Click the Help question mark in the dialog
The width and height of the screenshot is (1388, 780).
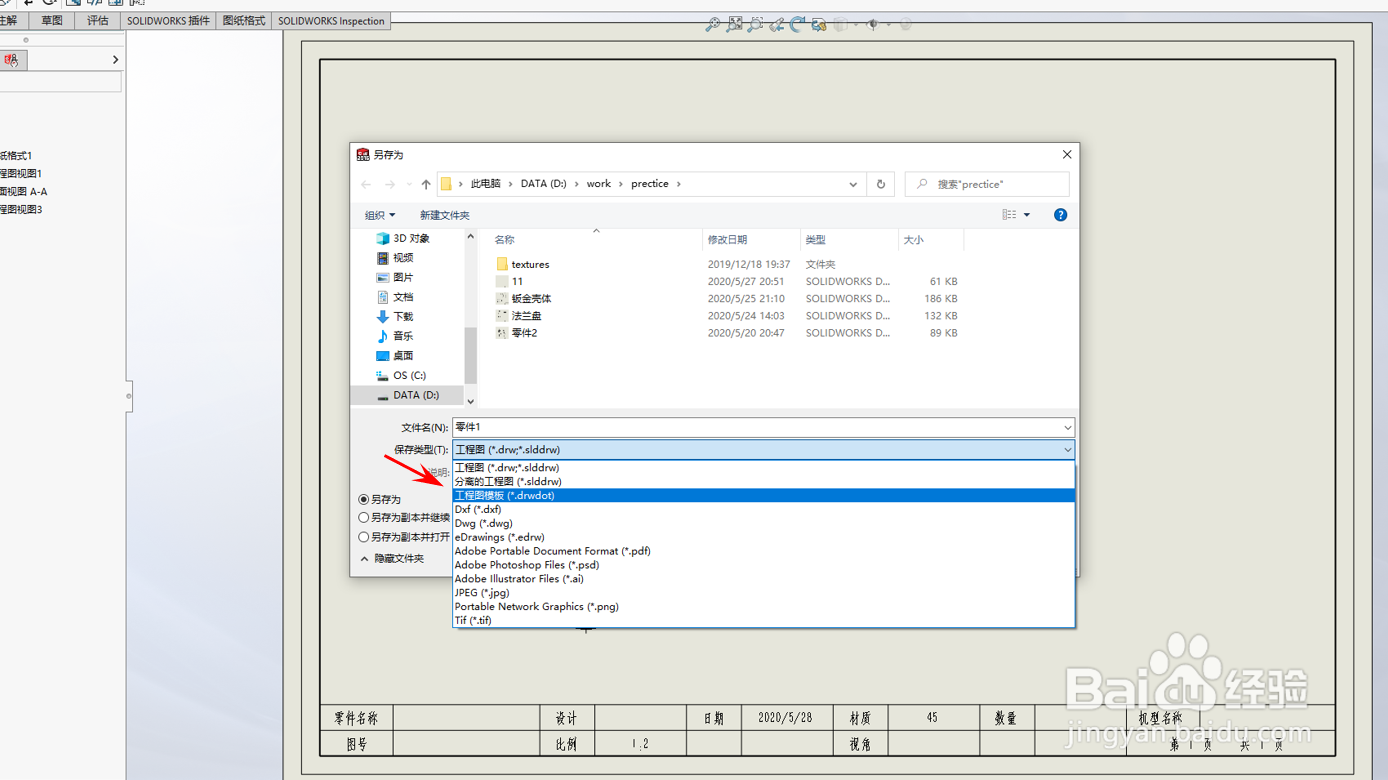point(1059,214)
